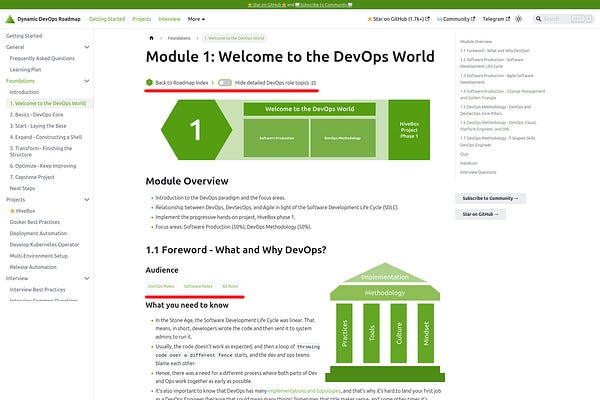600x400 pixels.
Task: Open Frequently Asked Questions in sidebar
Action: pyautogui.click(x=42, y=58)
